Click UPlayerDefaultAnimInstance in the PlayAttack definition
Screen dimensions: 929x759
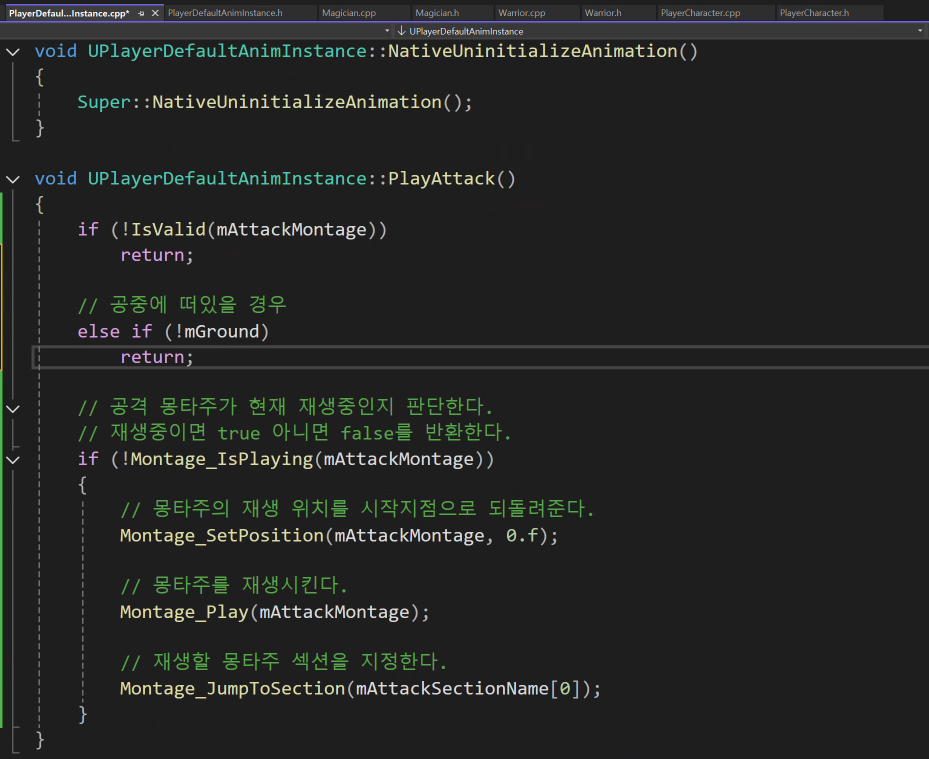coord(228,179)
